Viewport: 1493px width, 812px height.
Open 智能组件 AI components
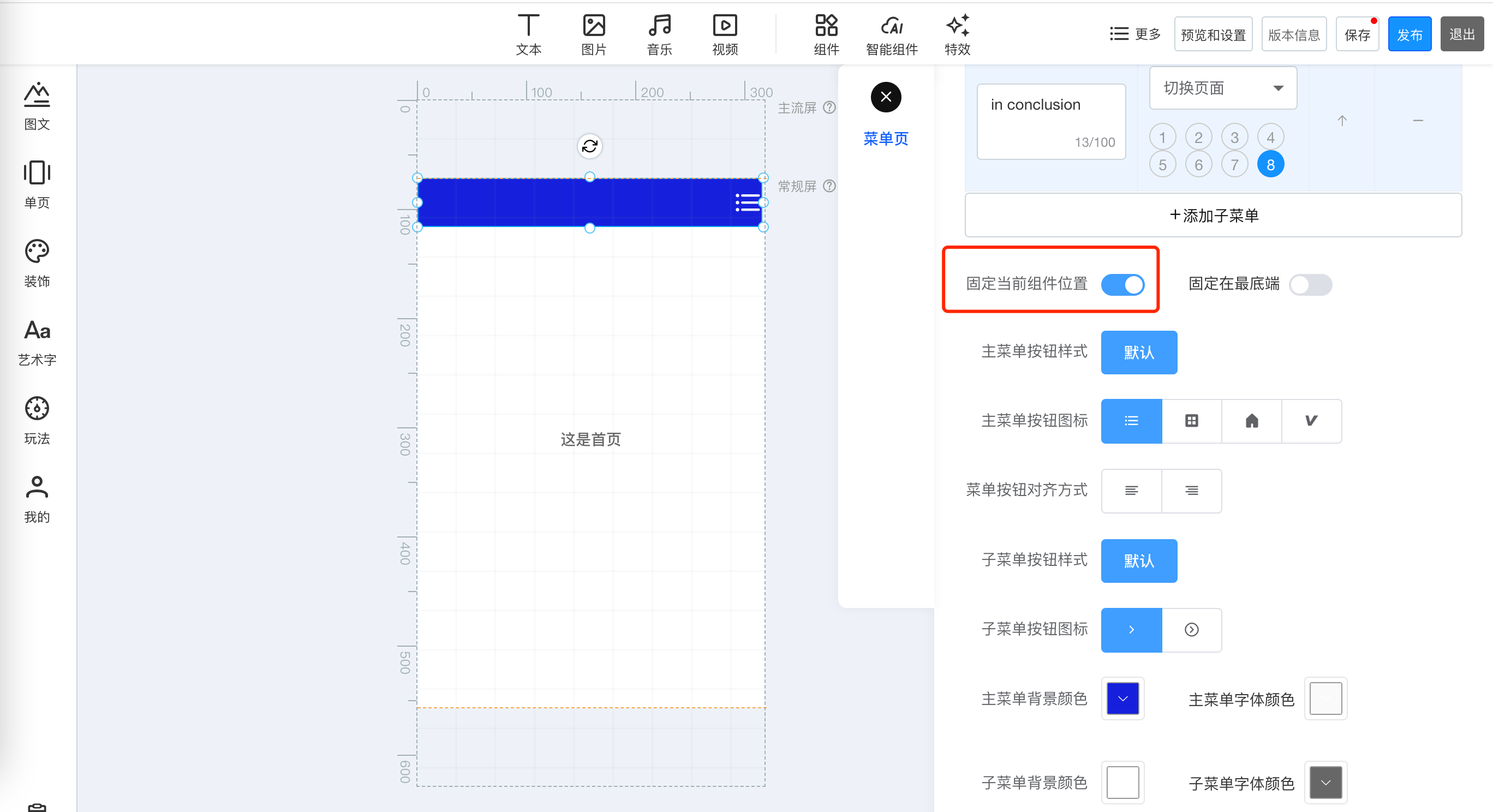(x=892, y=35)
